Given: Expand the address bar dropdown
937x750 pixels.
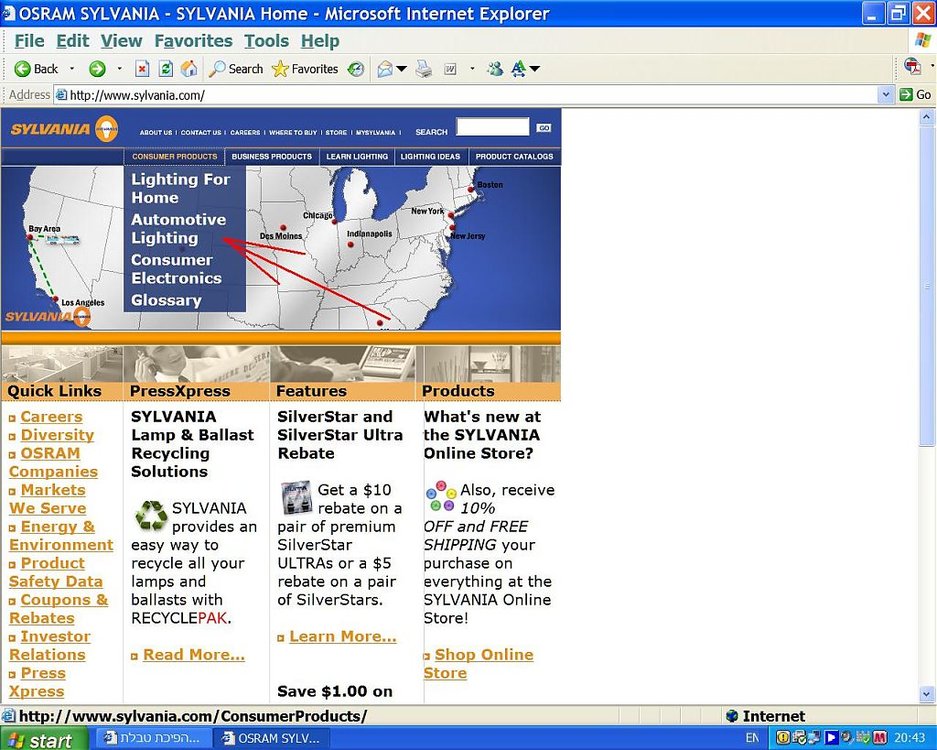Looking at the screenshot, I should click(886, 94).
